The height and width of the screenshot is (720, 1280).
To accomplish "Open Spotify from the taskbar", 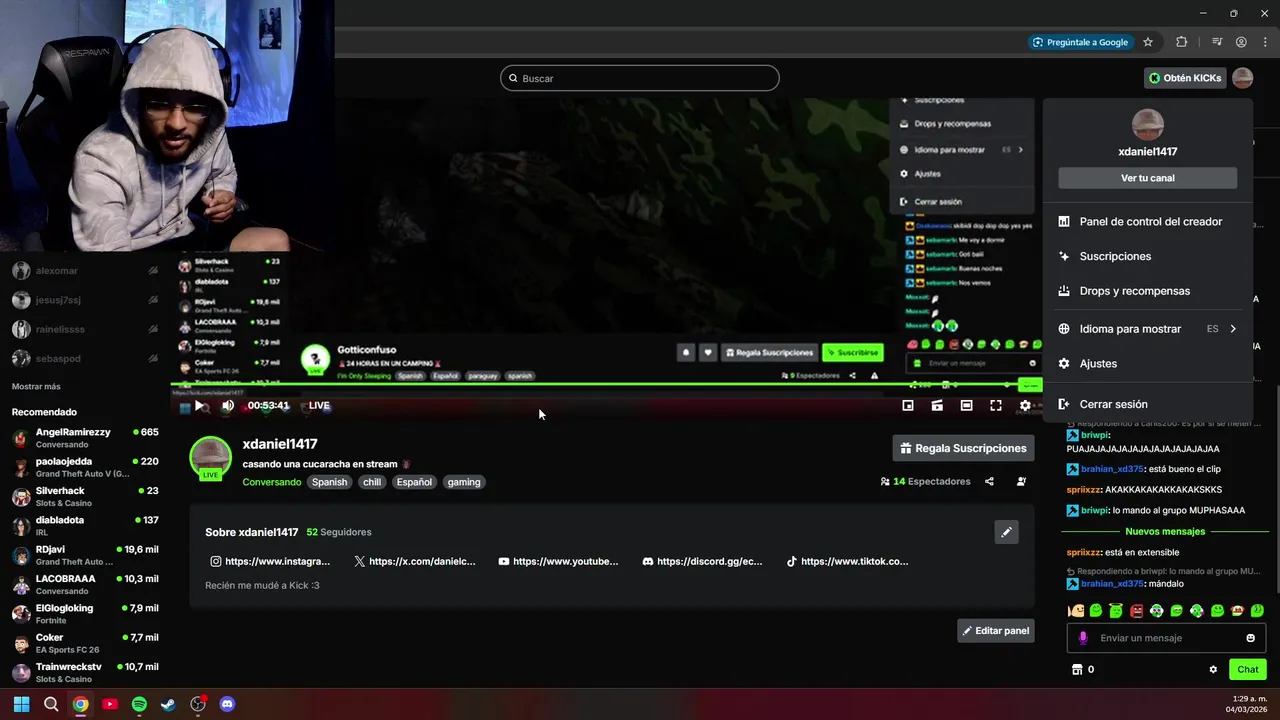I will pos(139,704).
